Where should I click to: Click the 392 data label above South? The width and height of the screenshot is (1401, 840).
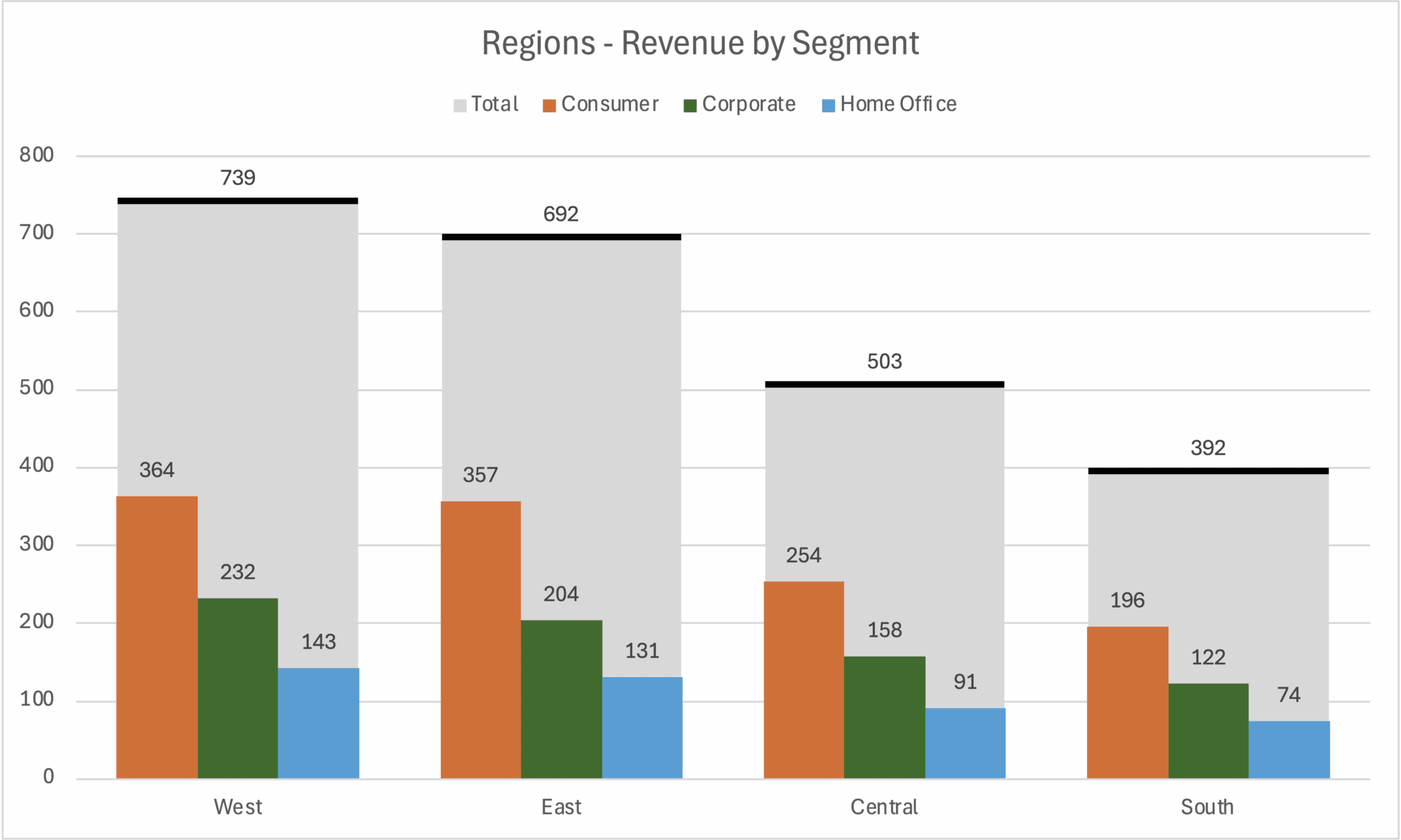(1207, 449)
